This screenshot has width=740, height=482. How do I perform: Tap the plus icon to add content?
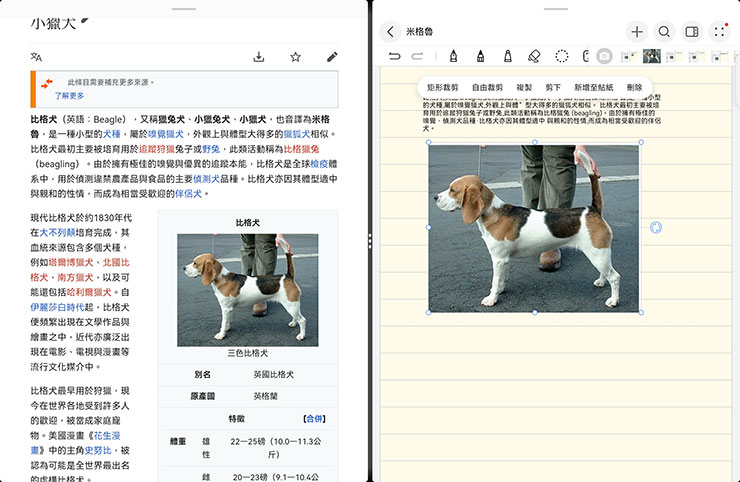pos(637,32)
